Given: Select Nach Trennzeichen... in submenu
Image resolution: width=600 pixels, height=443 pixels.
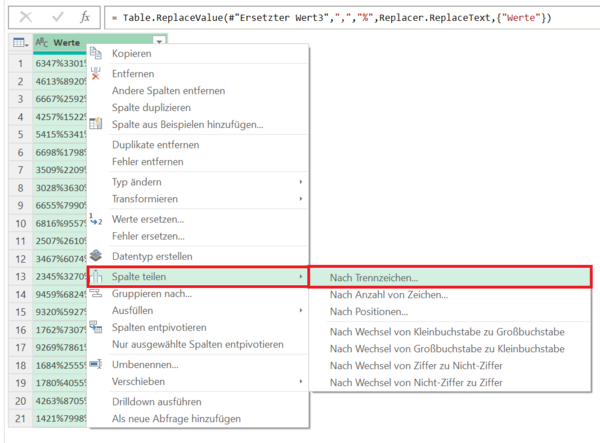Looking at the screenshot, I should coord(374,276).
